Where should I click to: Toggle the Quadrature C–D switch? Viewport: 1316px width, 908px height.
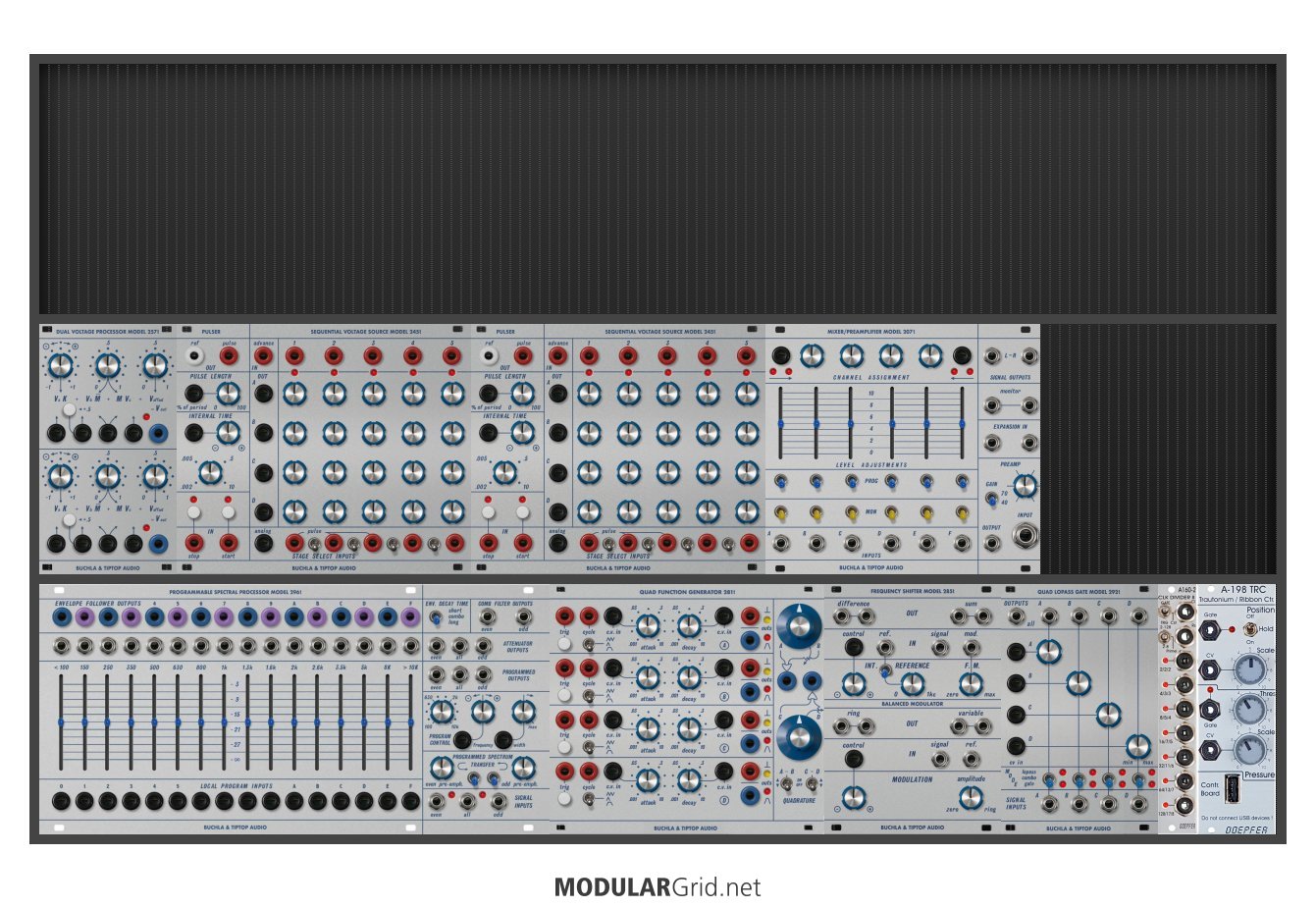click(x=812, y=784)
